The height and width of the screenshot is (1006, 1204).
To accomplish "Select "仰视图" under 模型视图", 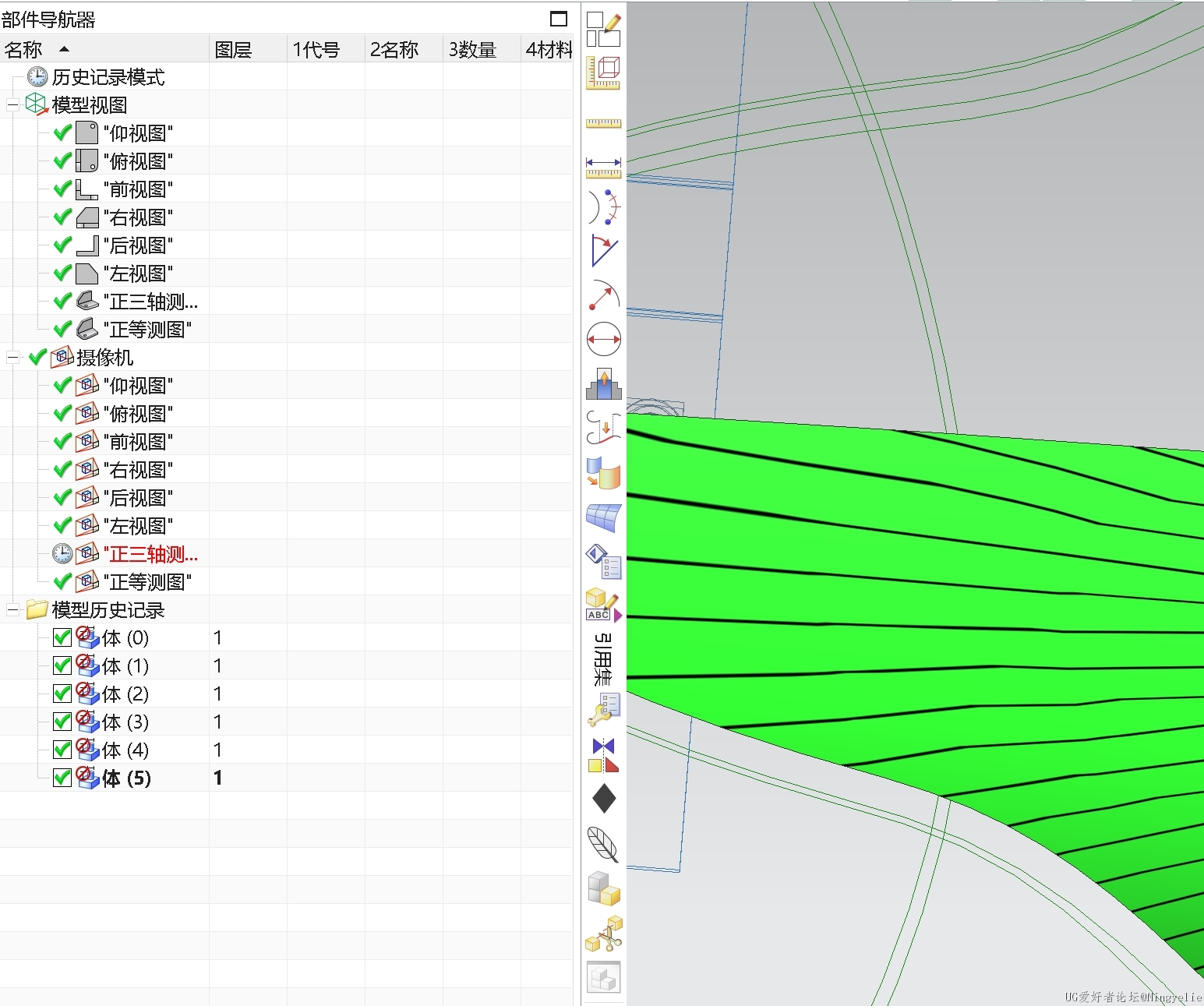I will [x=138, y=133].
